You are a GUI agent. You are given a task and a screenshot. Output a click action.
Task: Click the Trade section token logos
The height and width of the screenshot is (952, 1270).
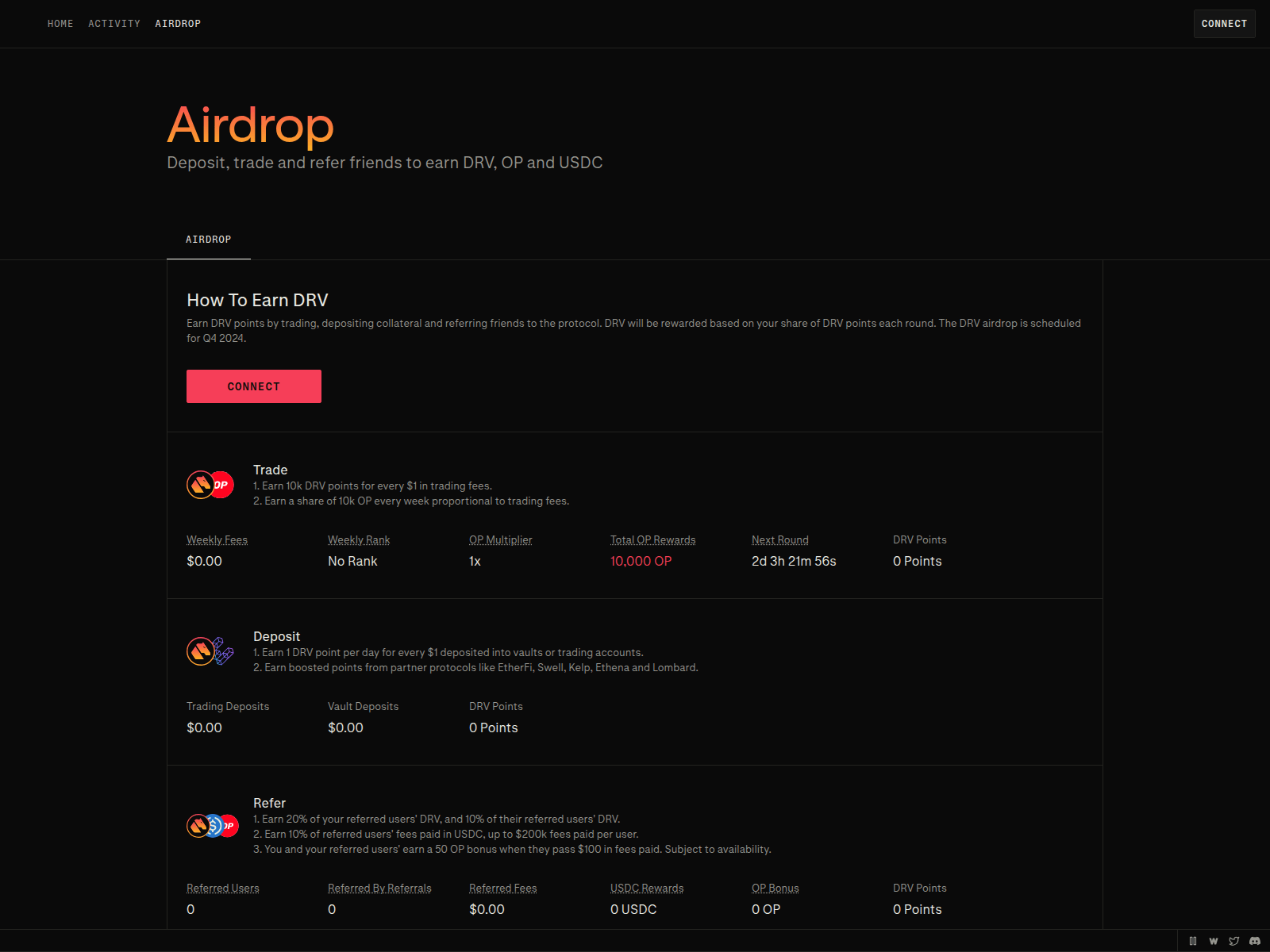[210, 485]
